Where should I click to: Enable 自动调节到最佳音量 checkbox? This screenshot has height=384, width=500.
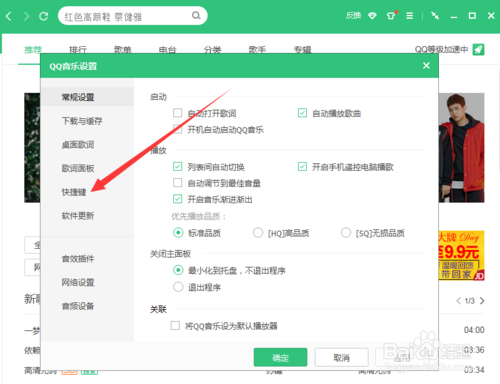coord(178,183)
